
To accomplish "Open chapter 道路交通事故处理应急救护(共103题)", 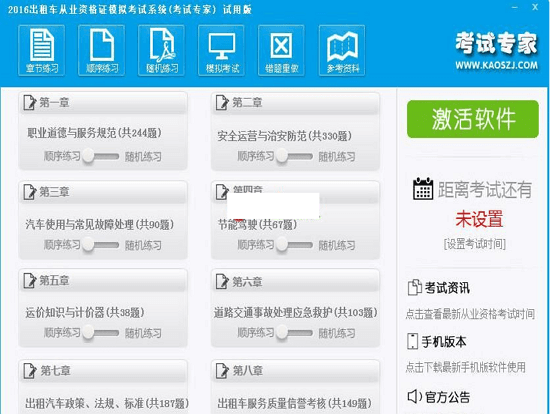I will [295, 313].
